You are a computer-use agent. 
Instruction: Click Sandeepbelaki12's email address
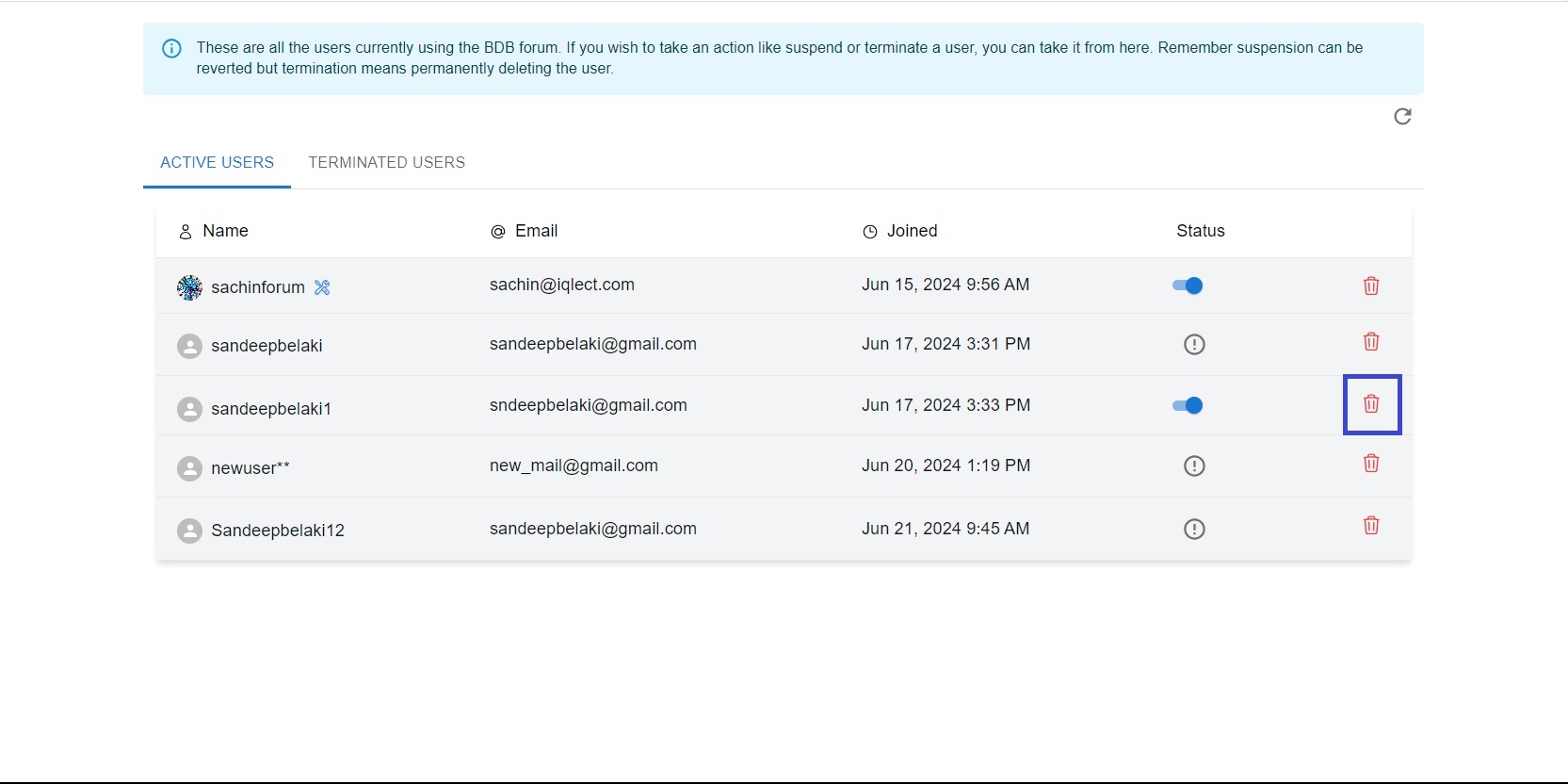coord(593,529)
